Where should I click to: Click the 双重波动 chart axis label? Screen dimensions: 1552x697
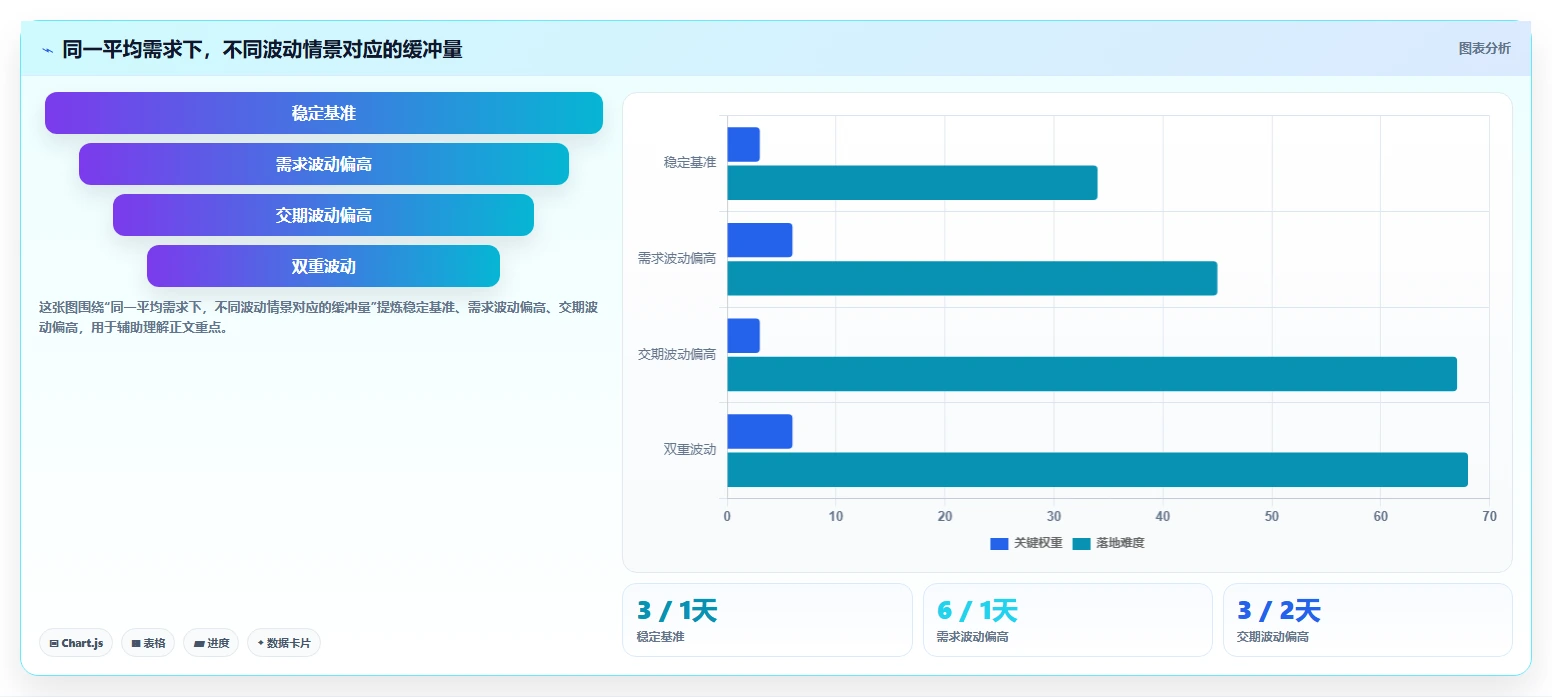click(690, 449)
